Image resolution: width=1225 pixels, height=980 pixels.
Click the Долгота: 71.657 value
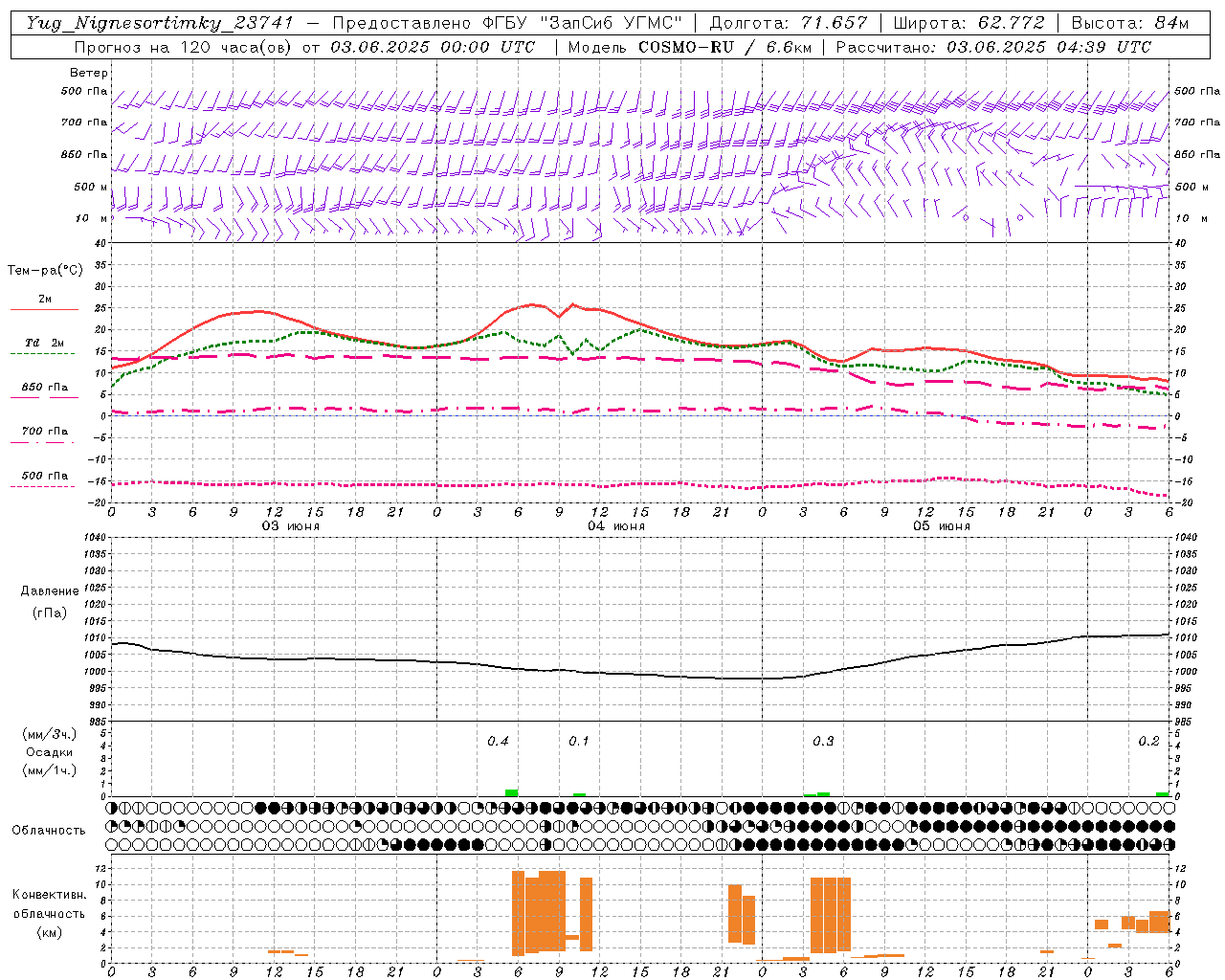[x=788, y=23]
